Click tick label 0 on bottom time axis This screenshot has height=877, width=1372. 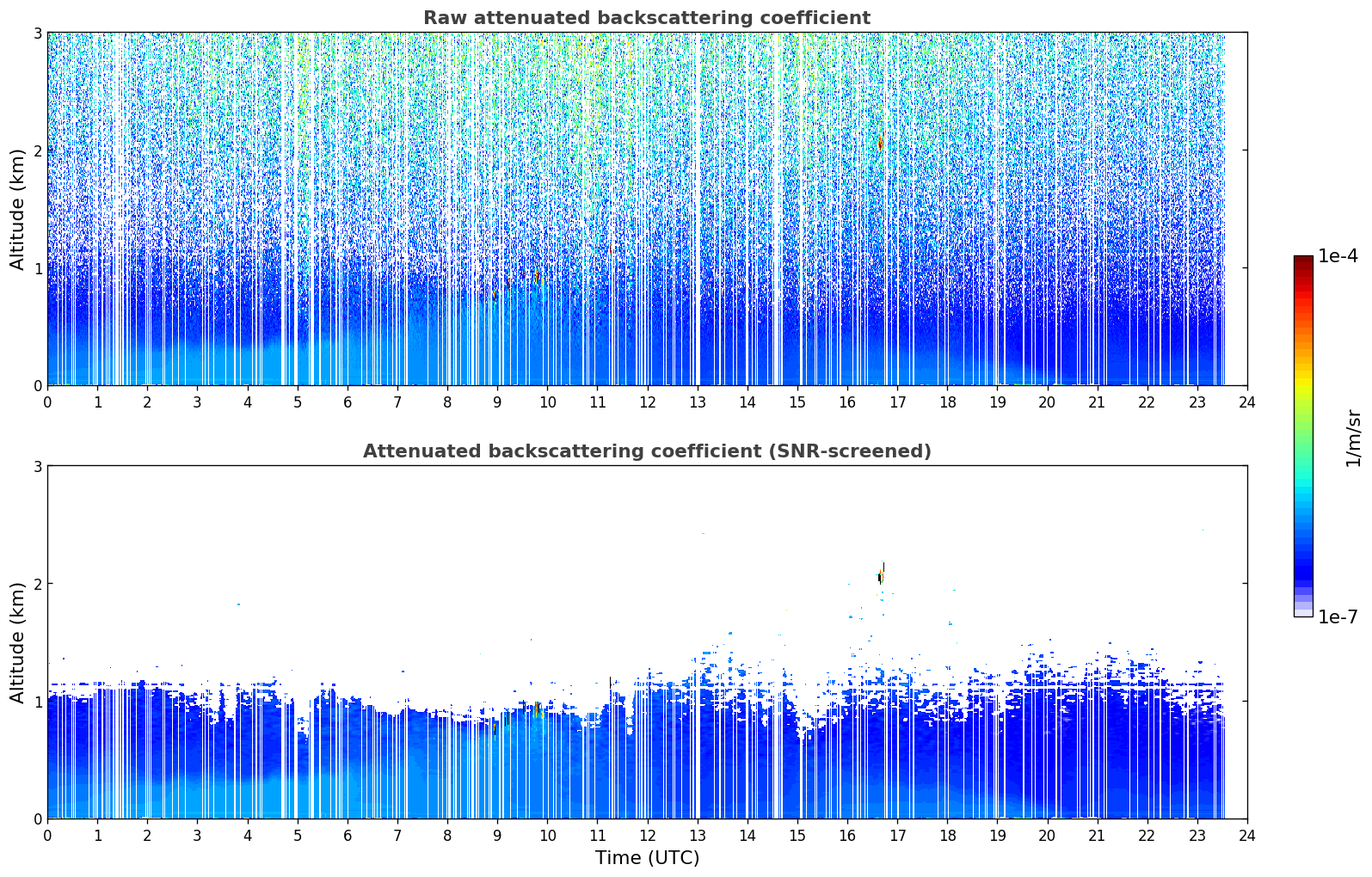[47, 836]
